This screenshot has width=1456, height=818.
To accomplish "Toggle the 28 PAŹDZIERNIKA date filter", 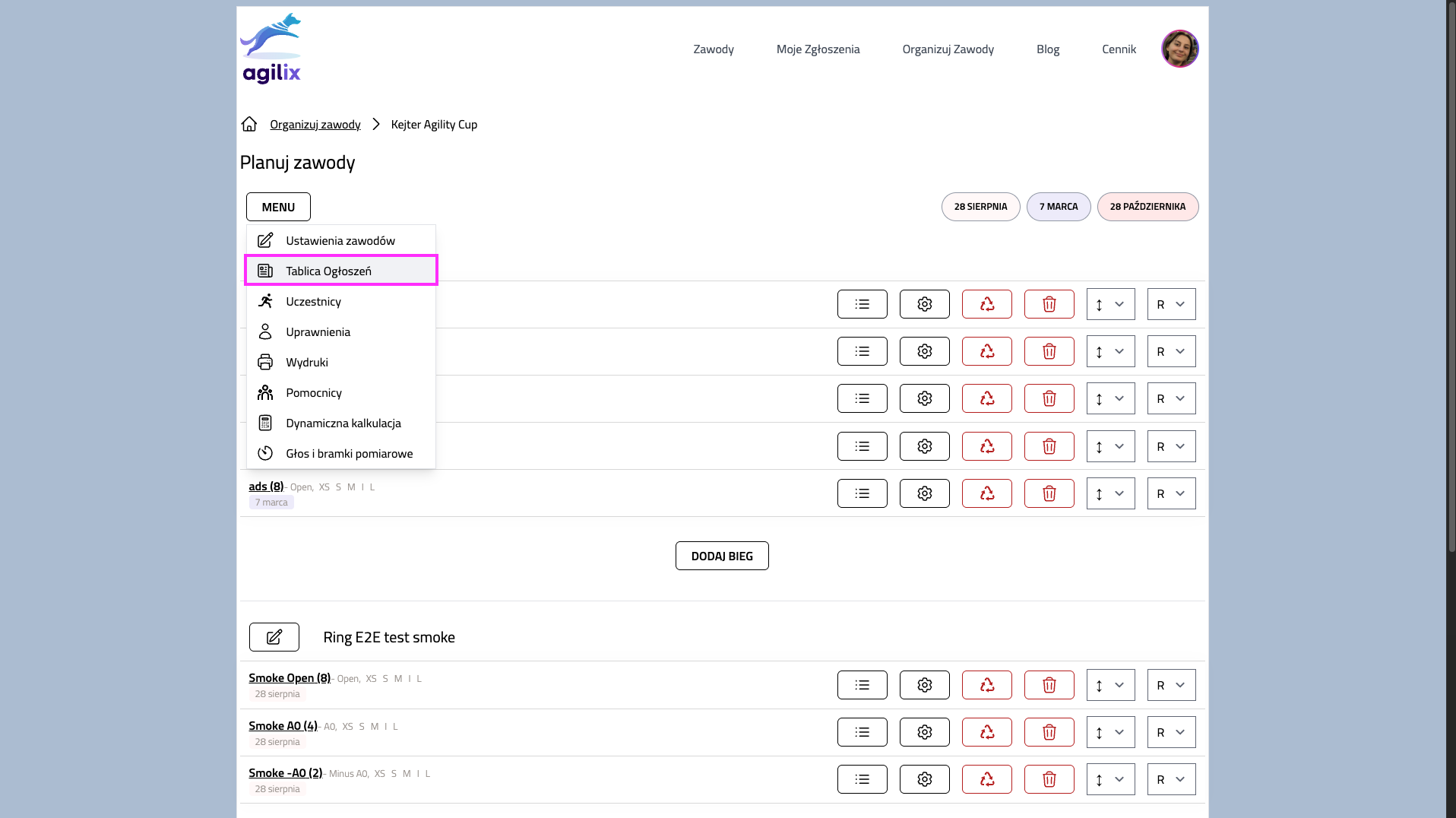I will pos(1147,207).
